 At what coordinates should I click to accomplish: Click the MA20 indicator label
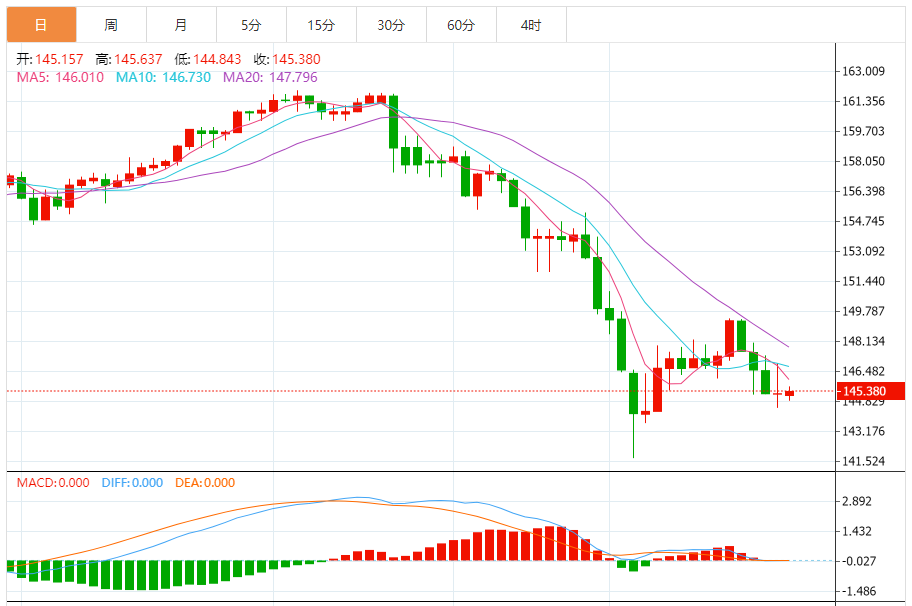click(x=270, y=77)
